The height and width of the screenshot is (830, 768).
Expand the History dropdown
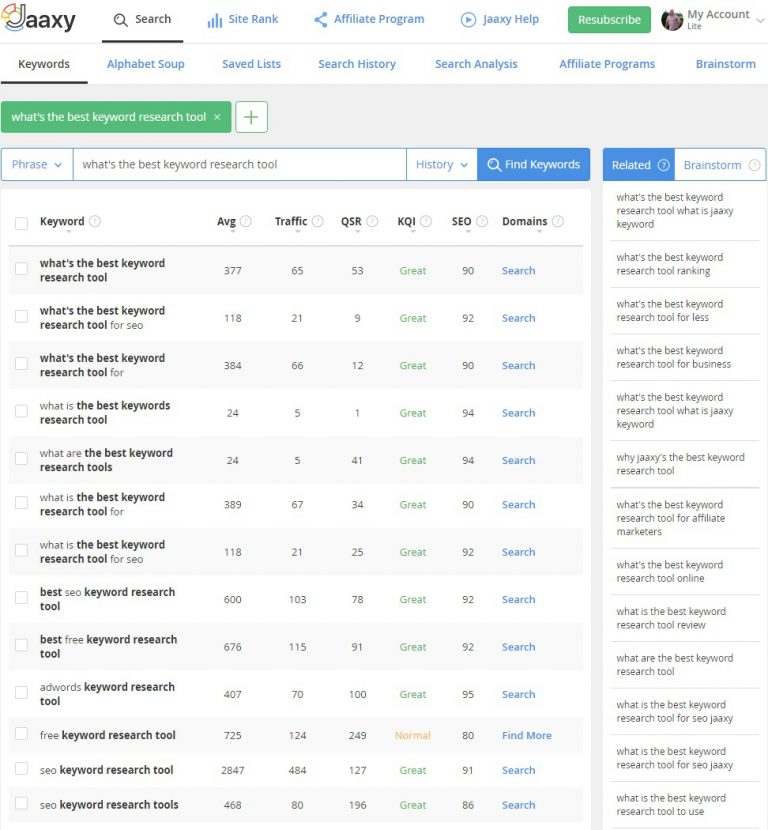(440, 164)
